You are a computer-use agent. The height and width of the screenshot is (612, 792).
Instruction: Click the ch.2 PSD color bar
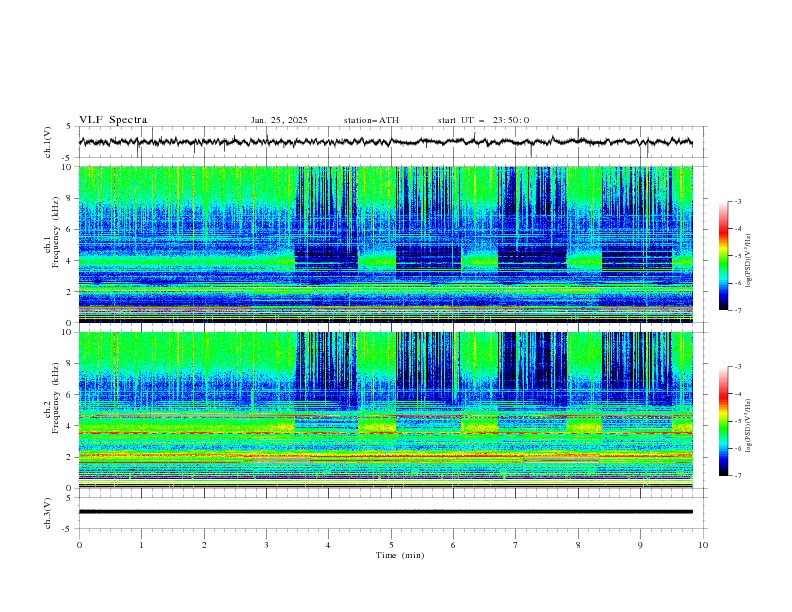click(x=724, y=421)
